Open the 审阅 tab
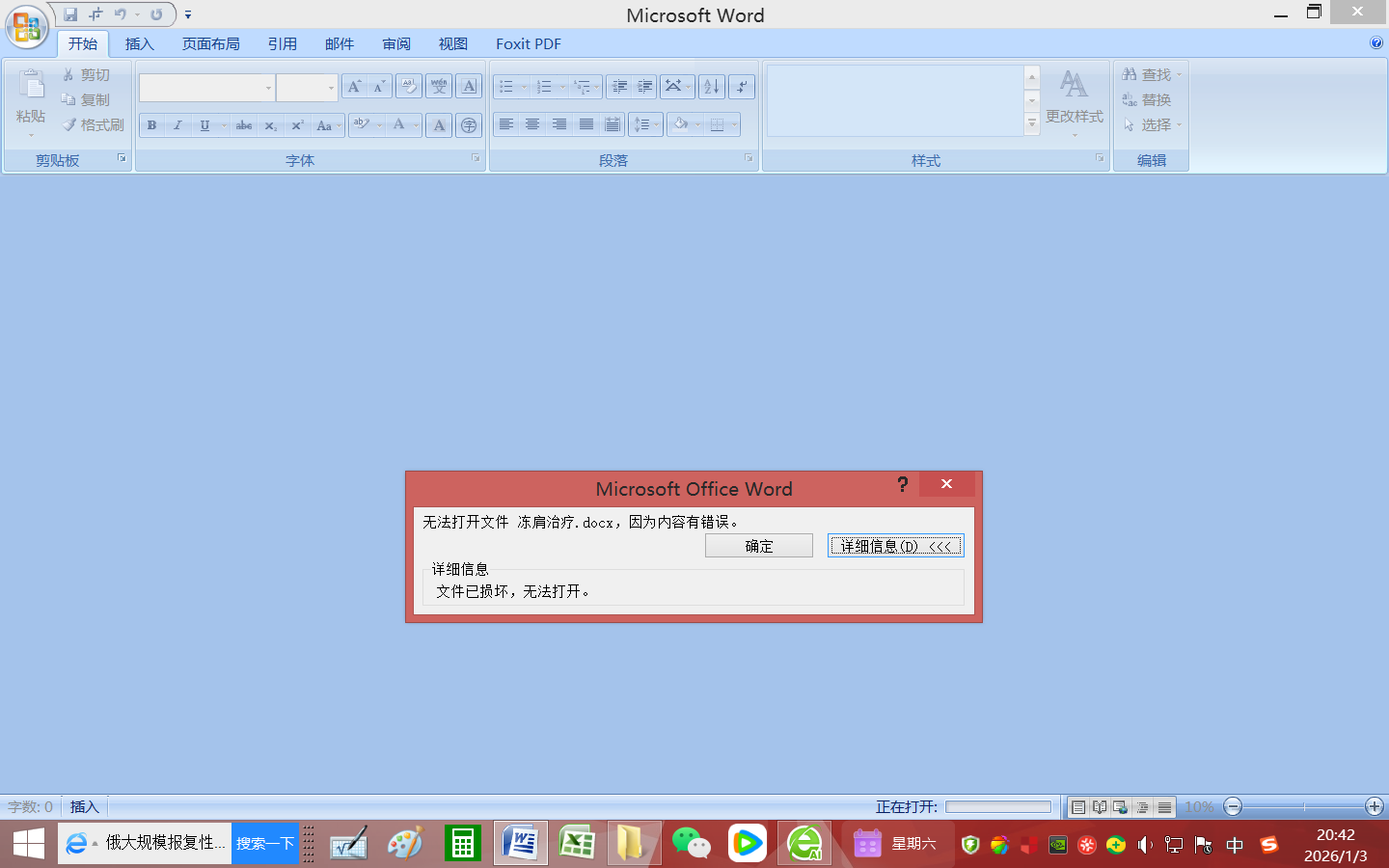Viewport: 1389px width, 868px height. tap(396, 43)
